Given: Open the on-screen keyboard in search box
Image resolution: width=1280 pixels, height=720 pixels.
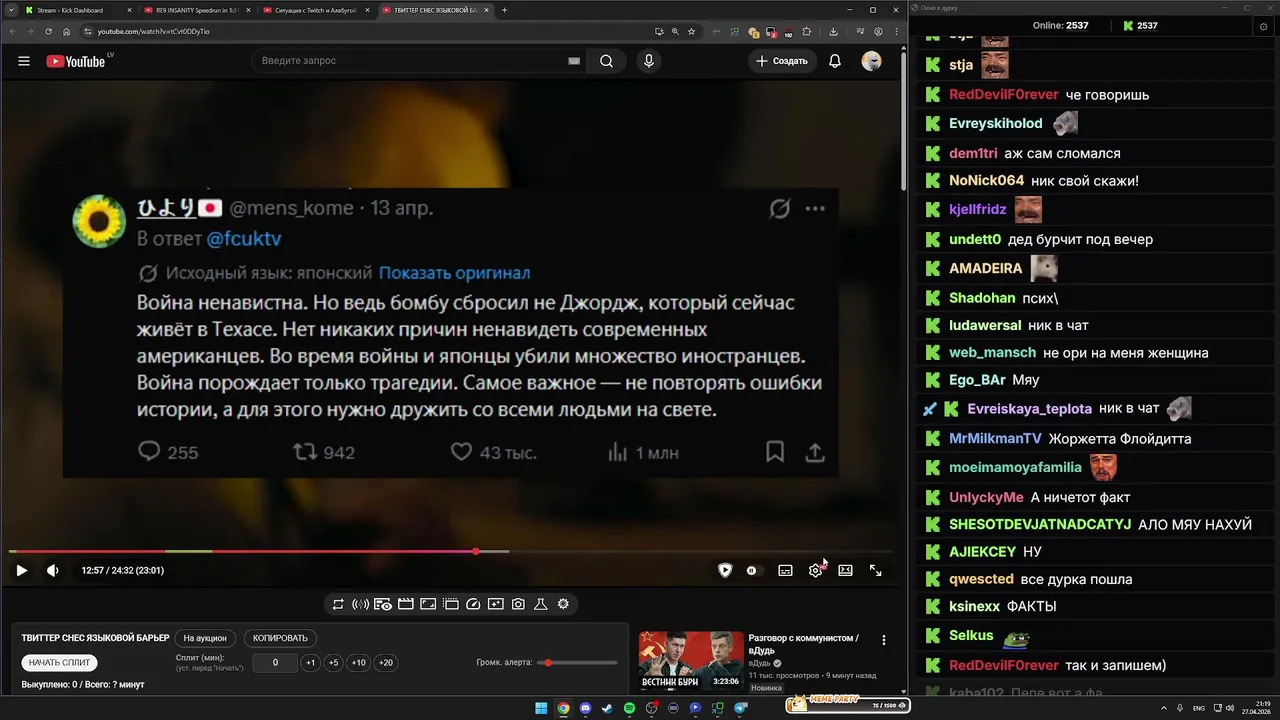Looking at the screenshot, I should (574, 61).
